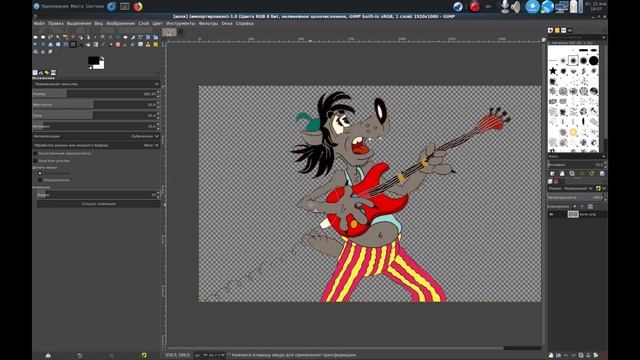This screenshot has height=360, width=640.
Task: Select the Fuzzy Select wand tool
Action: 58,37
